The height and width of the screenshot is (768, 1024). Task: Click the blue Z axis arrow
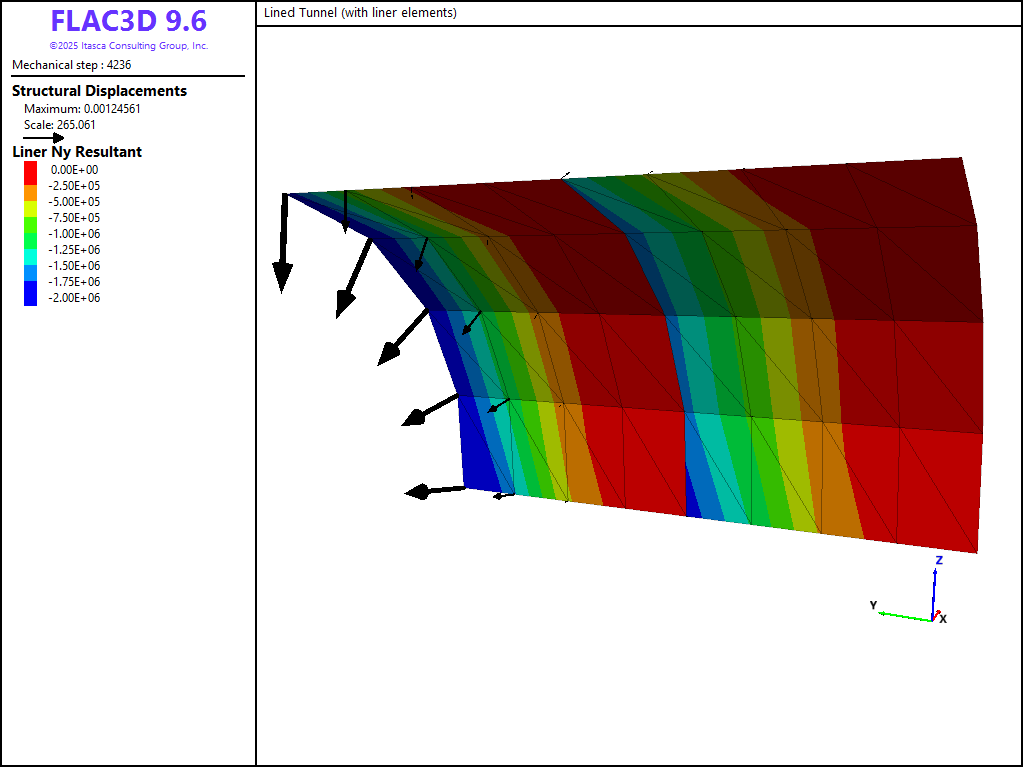(937, 588)
